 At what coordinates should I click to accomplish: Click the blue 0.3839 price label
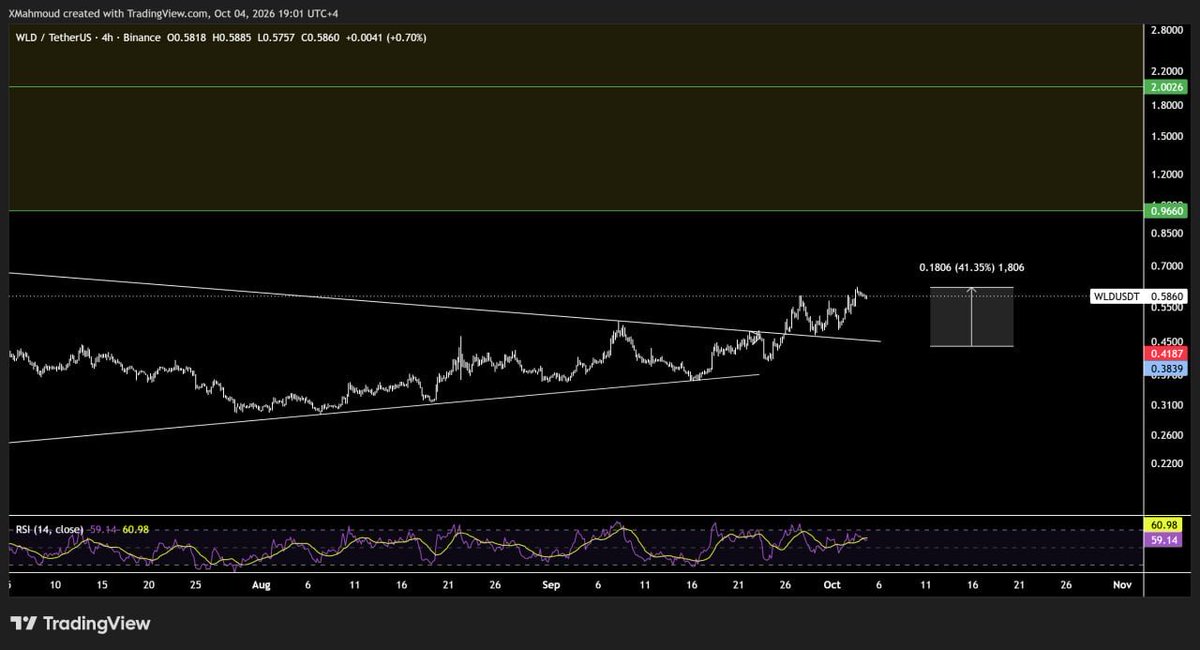pos(1165,368)
